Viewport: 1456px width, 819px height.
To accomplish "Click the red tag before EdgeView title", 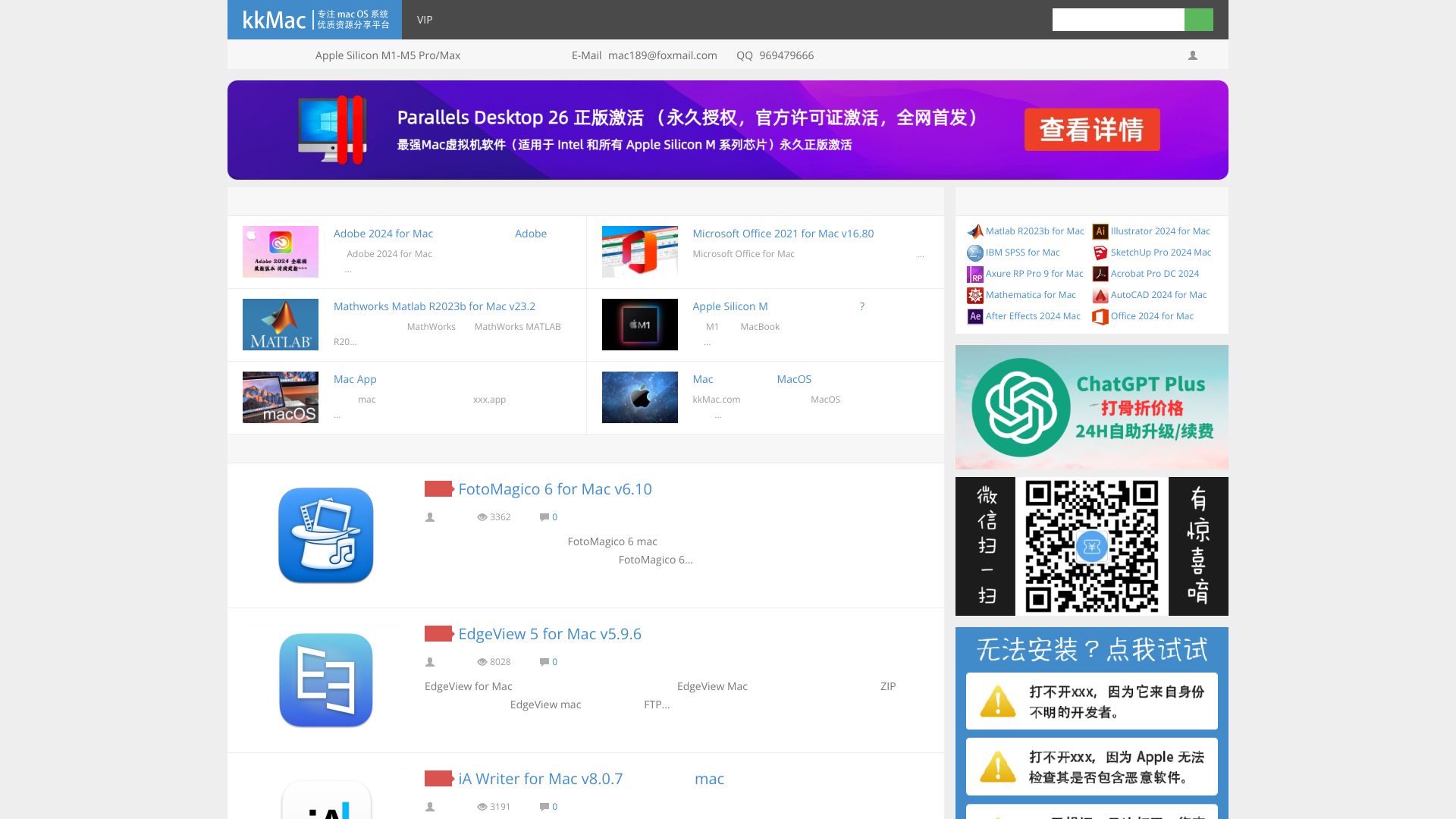I will [x=439, y=634].
